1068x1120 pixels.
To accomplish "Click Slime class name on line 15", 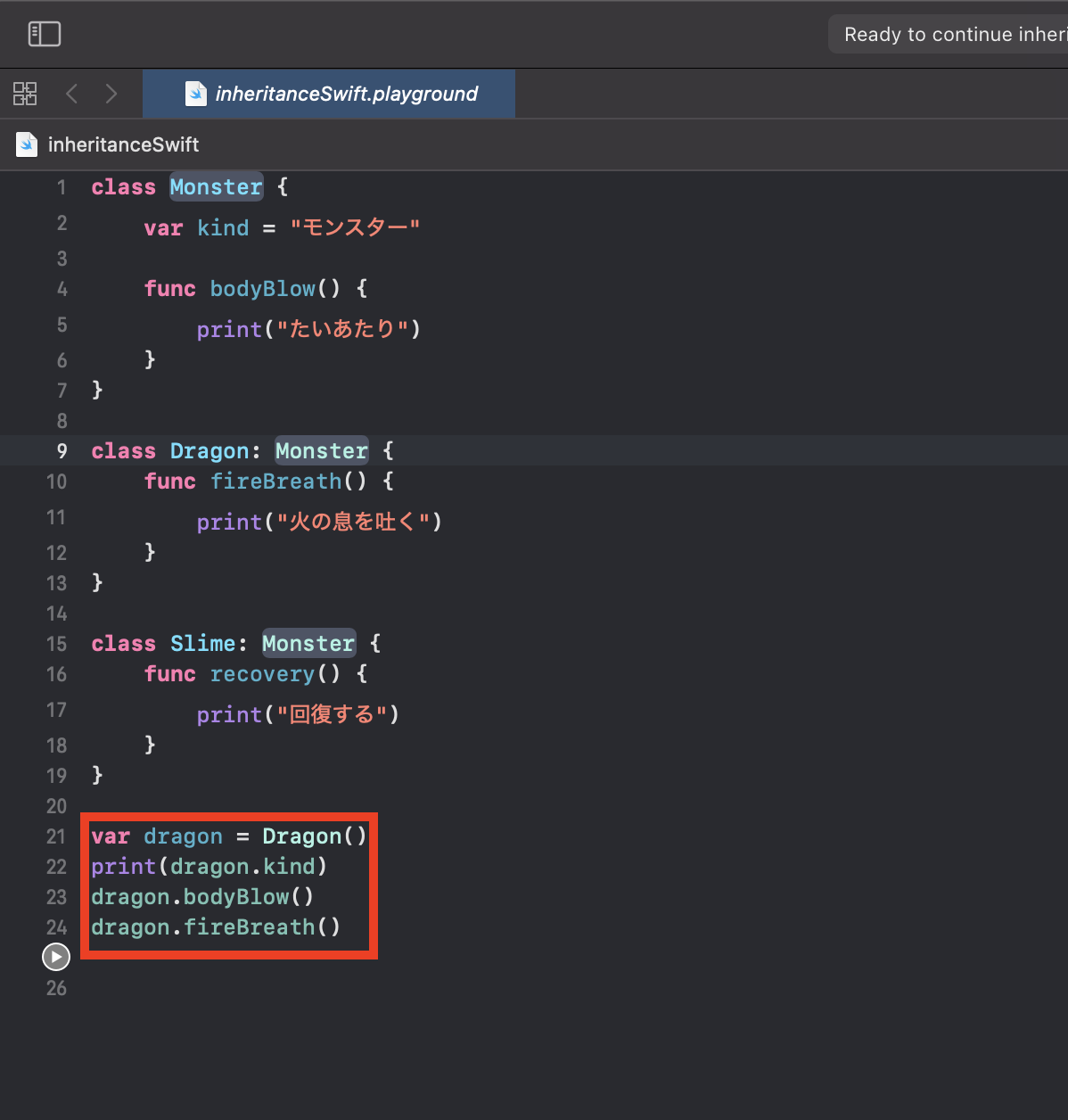I will click(x=203, y=644).
